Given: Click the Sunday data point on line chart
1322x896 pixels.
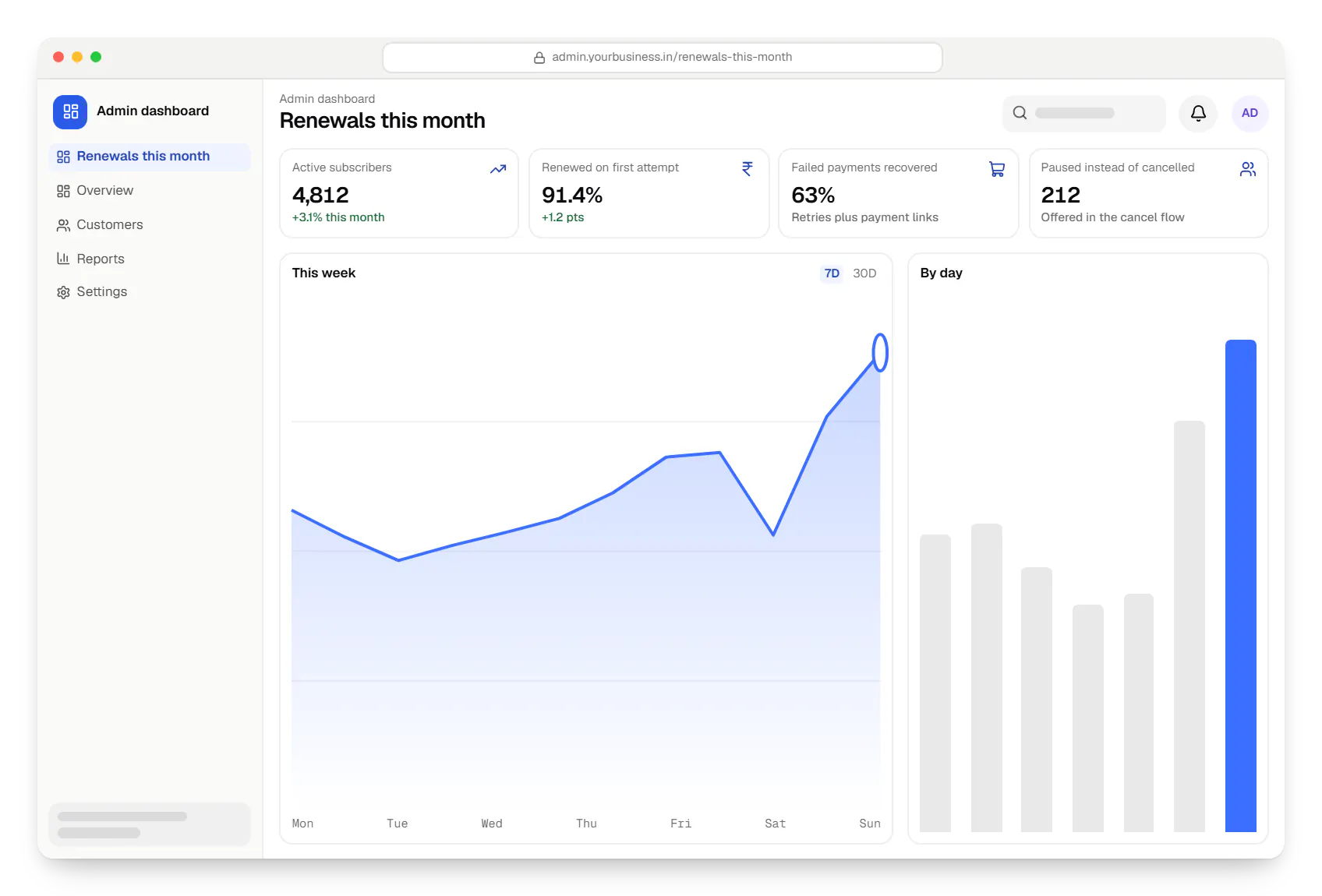Looking at the screenshot, I should click(x=880, y=352).
